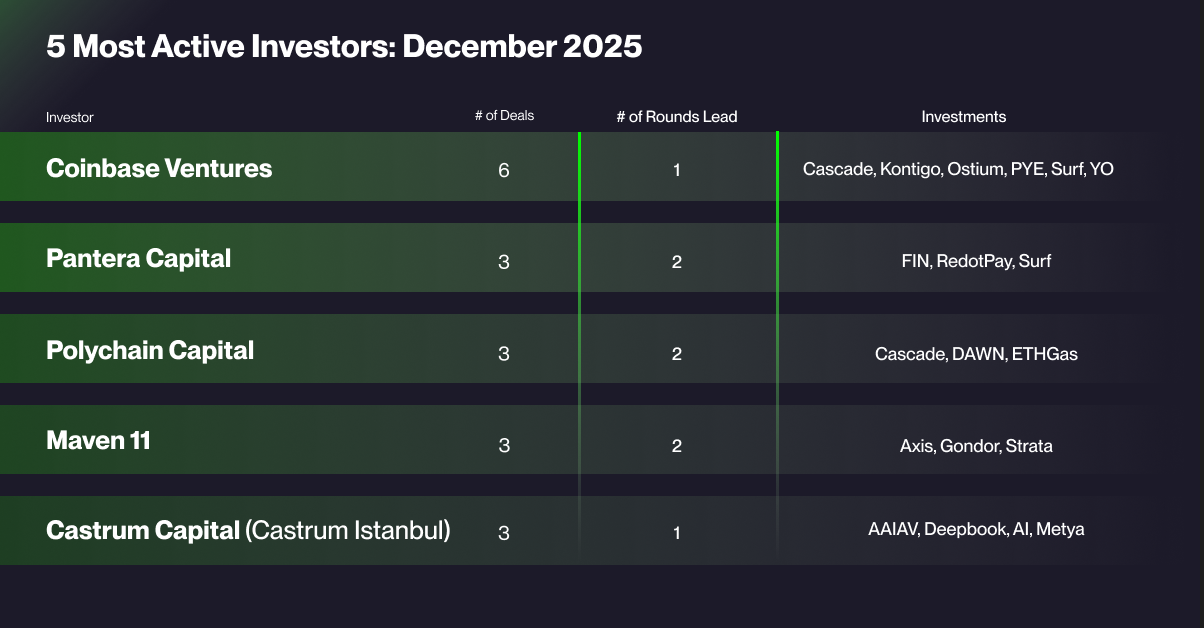
Task: Click the Investments column header
Action: 964,117
